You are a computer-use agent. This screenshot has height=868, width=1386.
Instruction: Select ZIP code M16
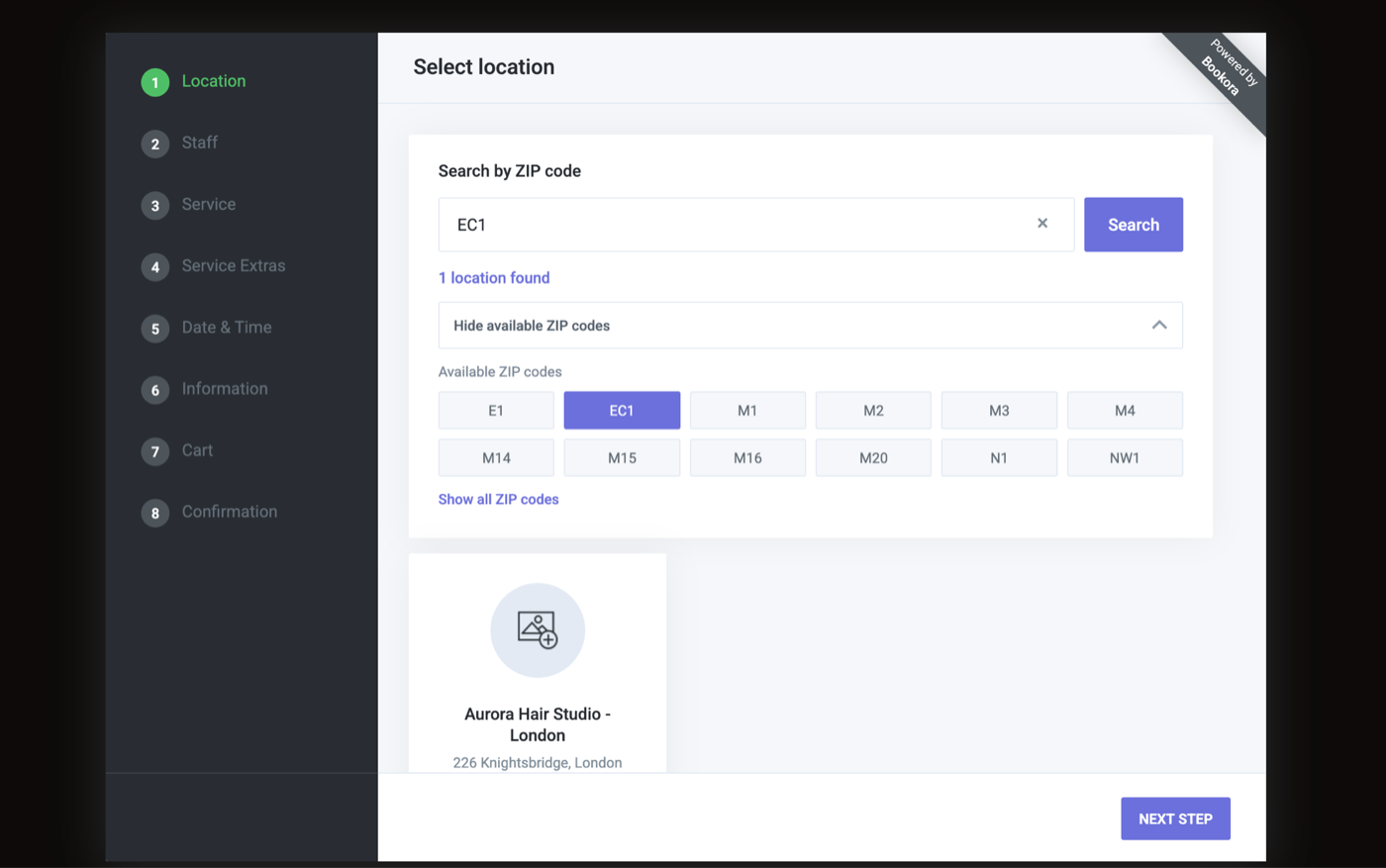pyautogui.click(x=747, y=458)
